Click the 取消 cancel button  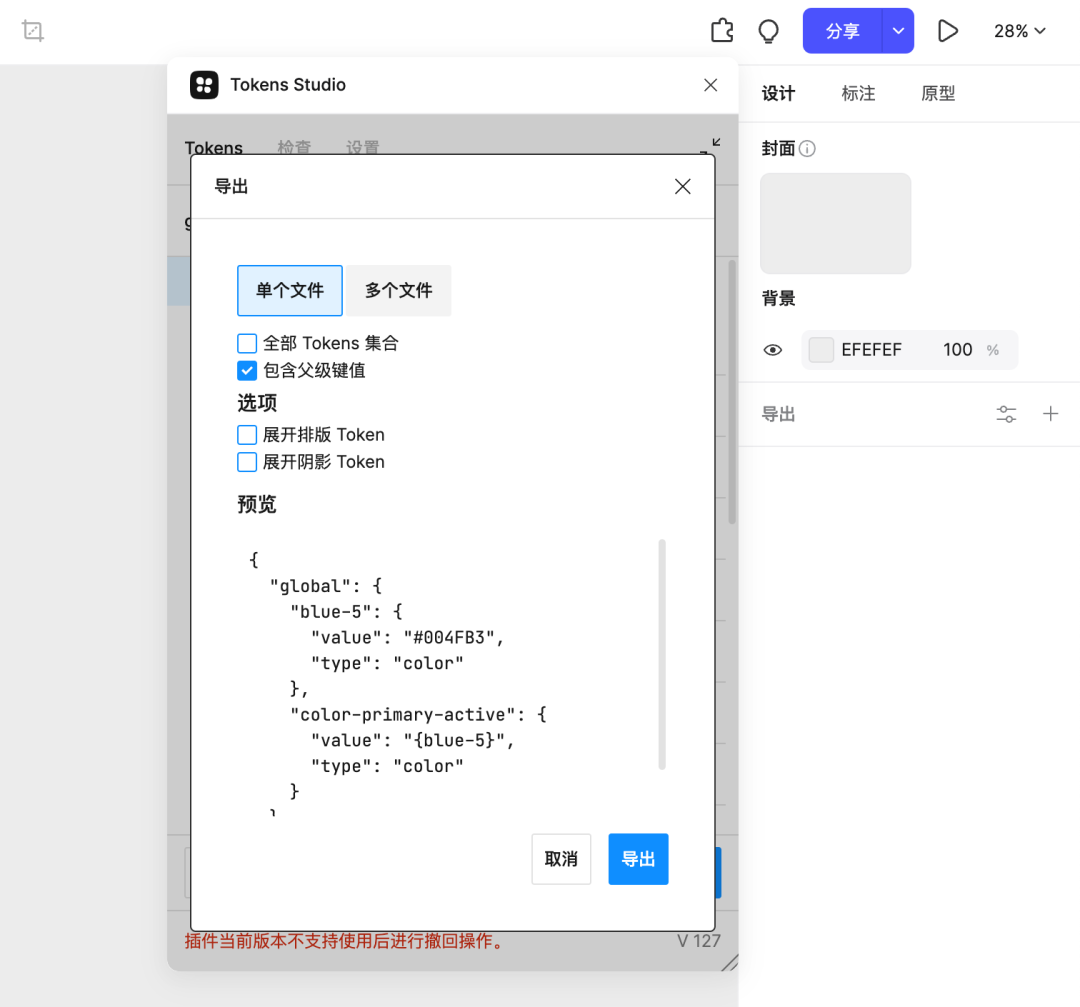point(561,859)
